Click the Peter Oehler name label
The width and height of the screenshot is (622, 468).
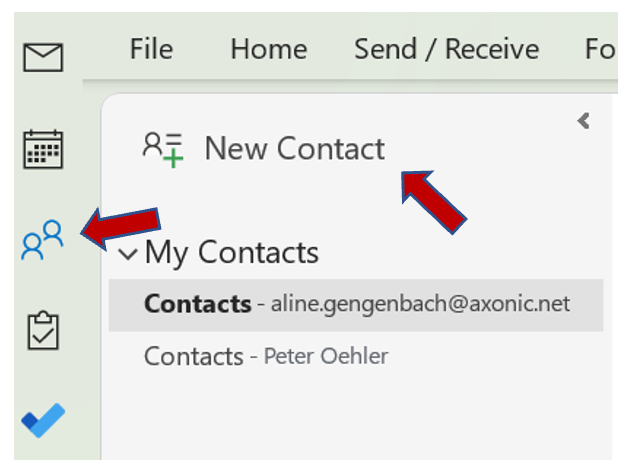tap(325, 357)
